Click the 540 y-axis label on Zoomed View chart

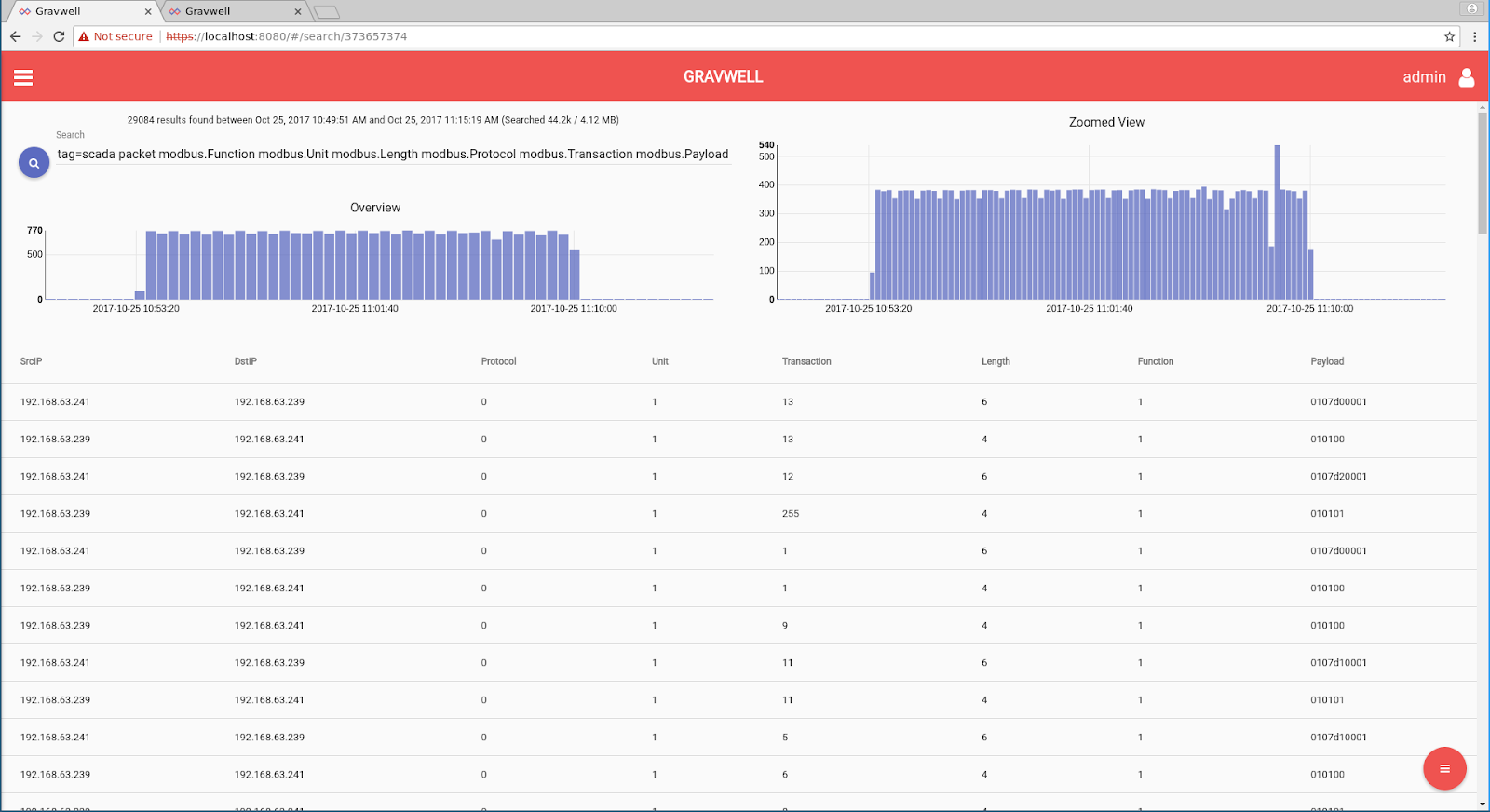tap(766, 145)
